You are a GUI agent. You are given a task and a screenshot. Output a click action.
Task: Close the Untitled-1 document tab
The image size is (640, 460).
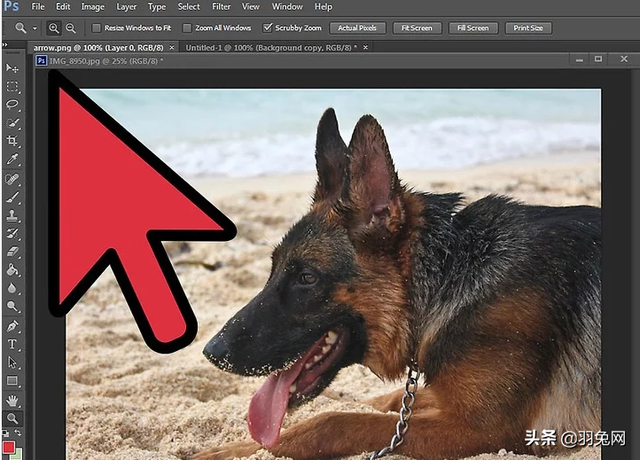pyautogui.click(x=364, y=47)
